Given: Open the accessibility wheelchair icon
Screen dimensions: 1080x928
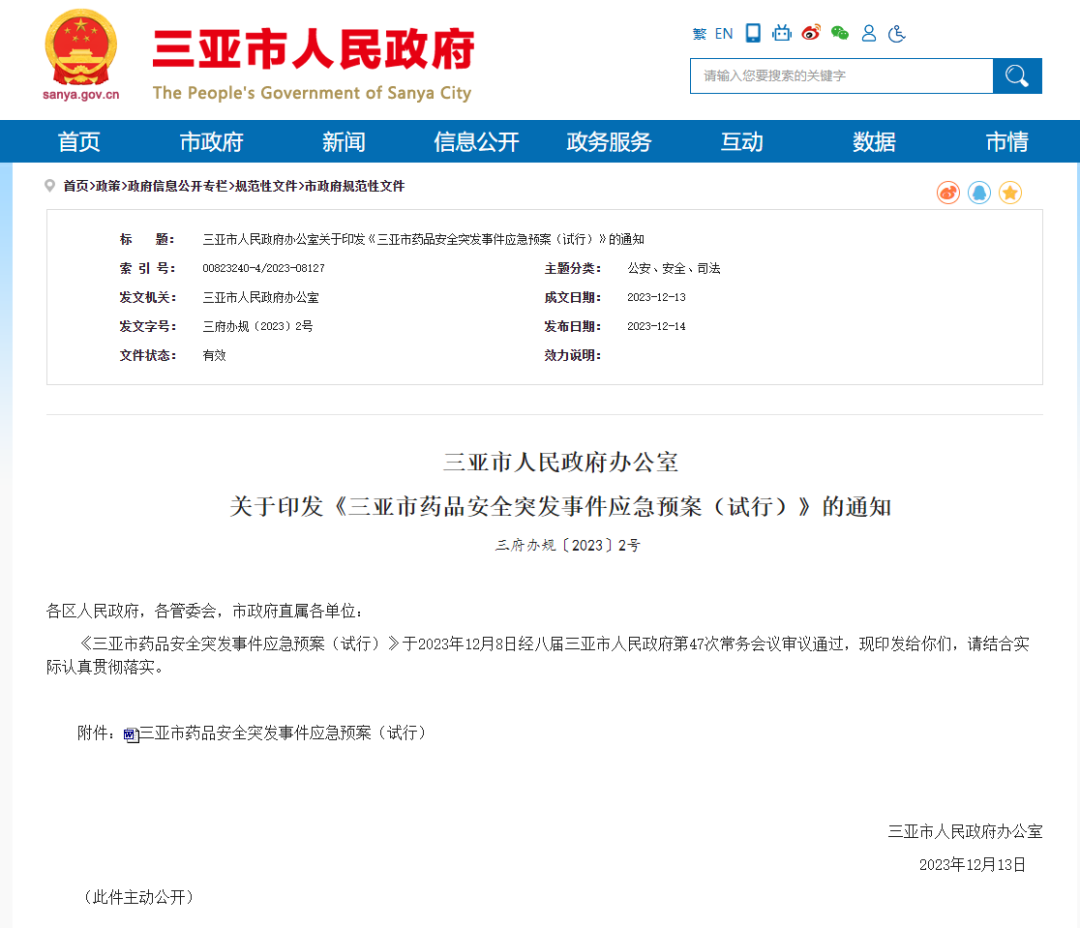Looking at the screenshot, I should click(x=897, y=33).
